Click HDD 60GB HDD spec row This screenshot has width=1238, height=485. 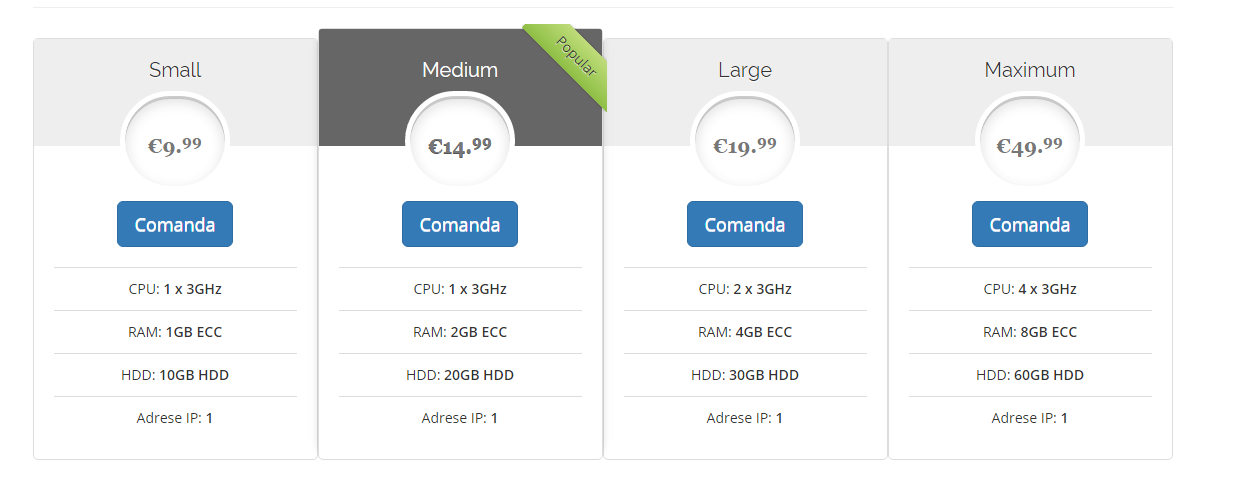point(1030,375)
